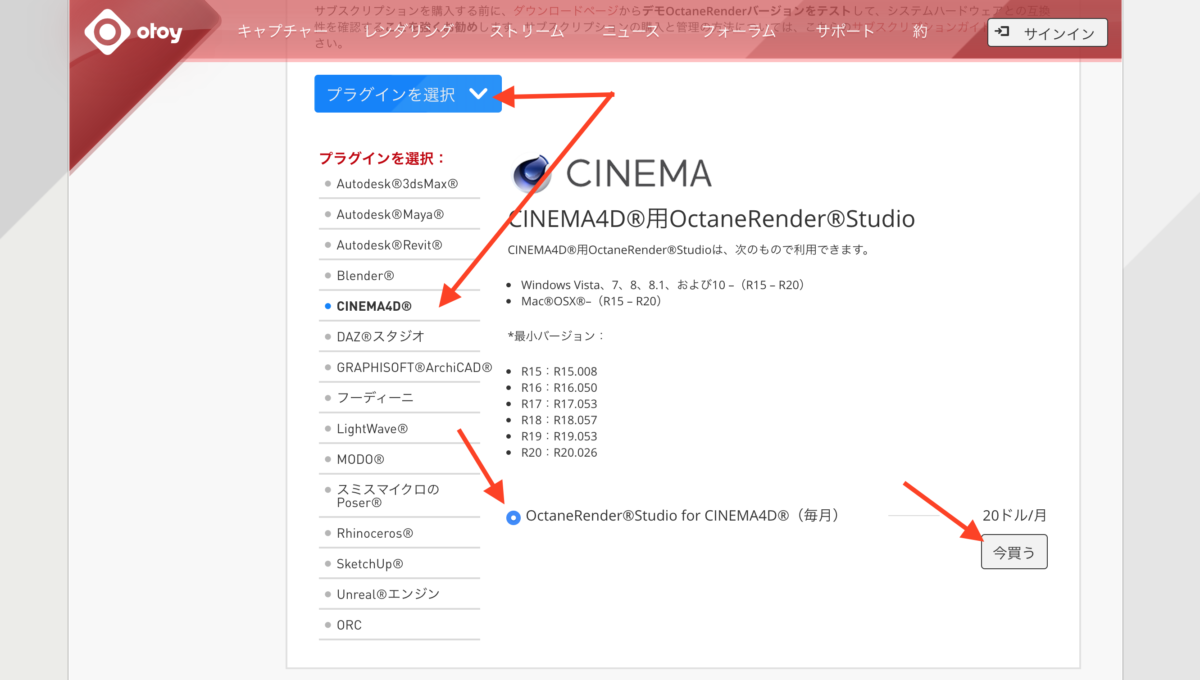
Task: Select Autodesk®3dsMax® plugin
Action: pos(399,184)
